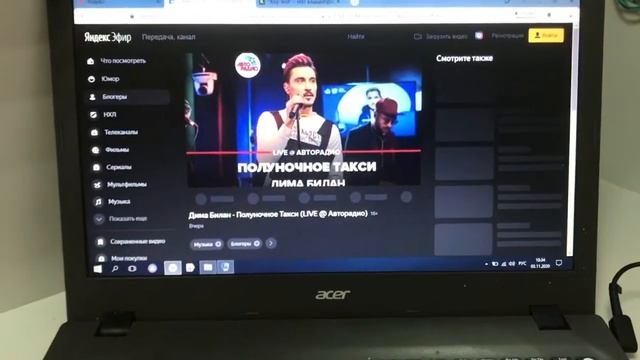Click the 'Вчера' date label
Viewport: 640px width, 360px height.
[x=196, y=226]
